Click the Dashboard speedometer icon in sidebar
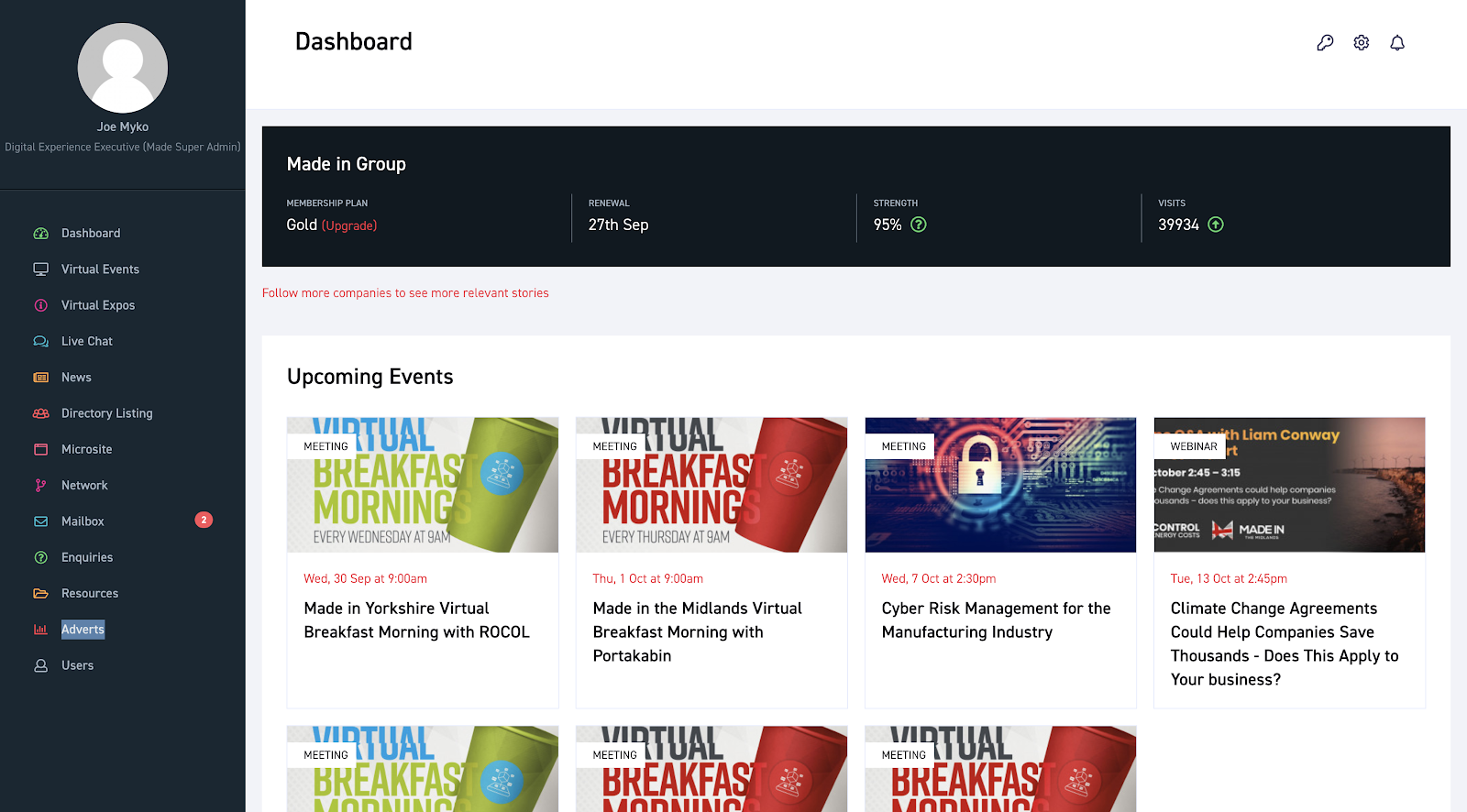1467x812 pixels. click(x=40, y=234)
